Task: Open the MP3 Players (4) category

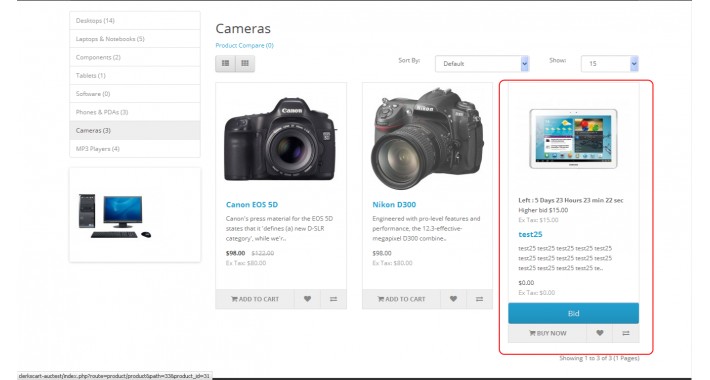Action: pyautogui.click(x=135, y=149)
